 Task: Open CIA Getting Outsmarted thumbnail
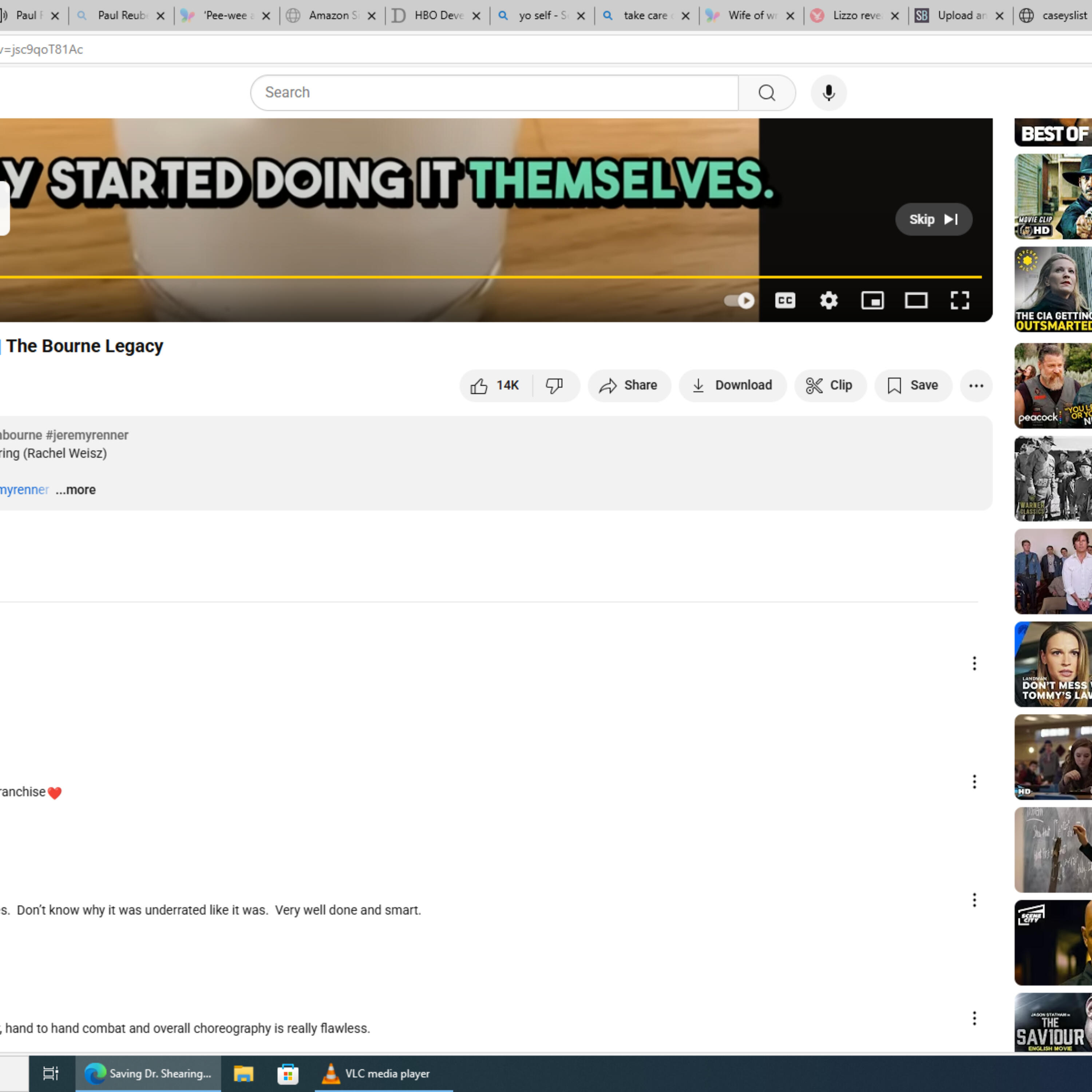[1053, 289]
